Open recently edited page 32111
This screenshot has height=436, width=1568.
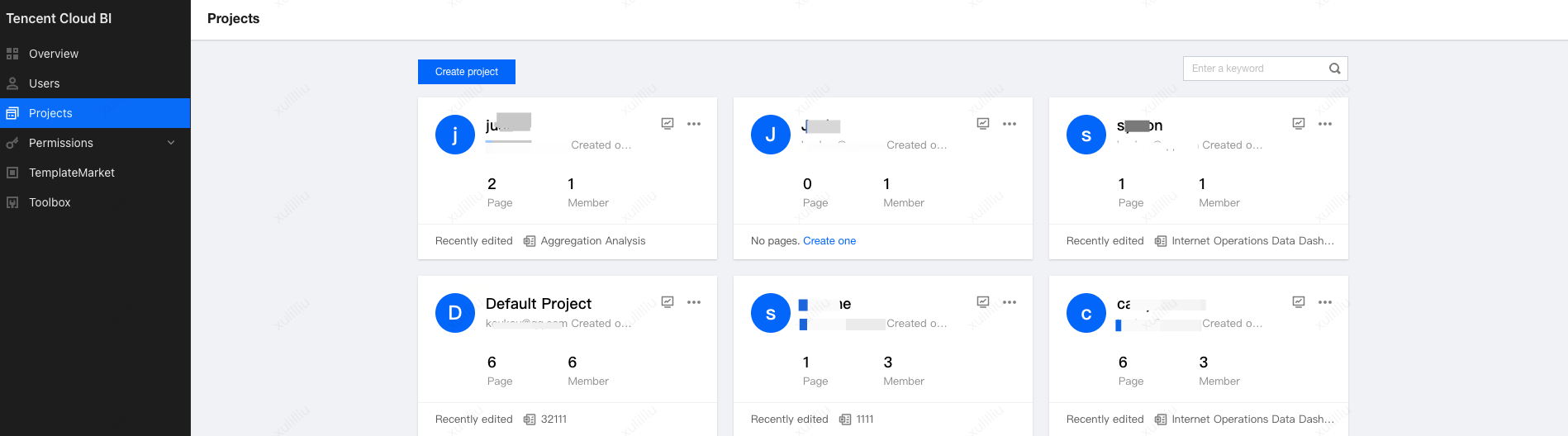554,419
